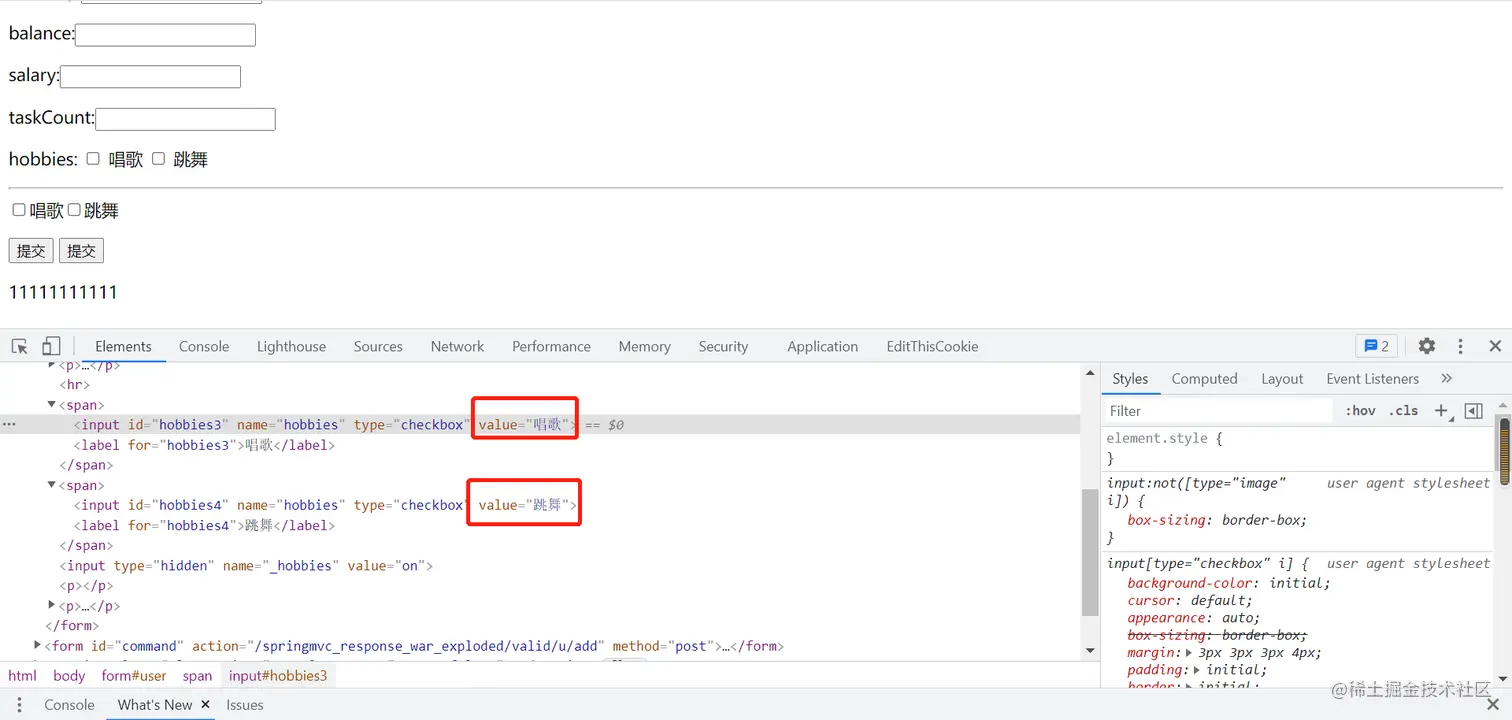Toggle the :hov element state button
Image resolution: width=1512 pixels, height=720 pixels.
tap(1360, 411)
